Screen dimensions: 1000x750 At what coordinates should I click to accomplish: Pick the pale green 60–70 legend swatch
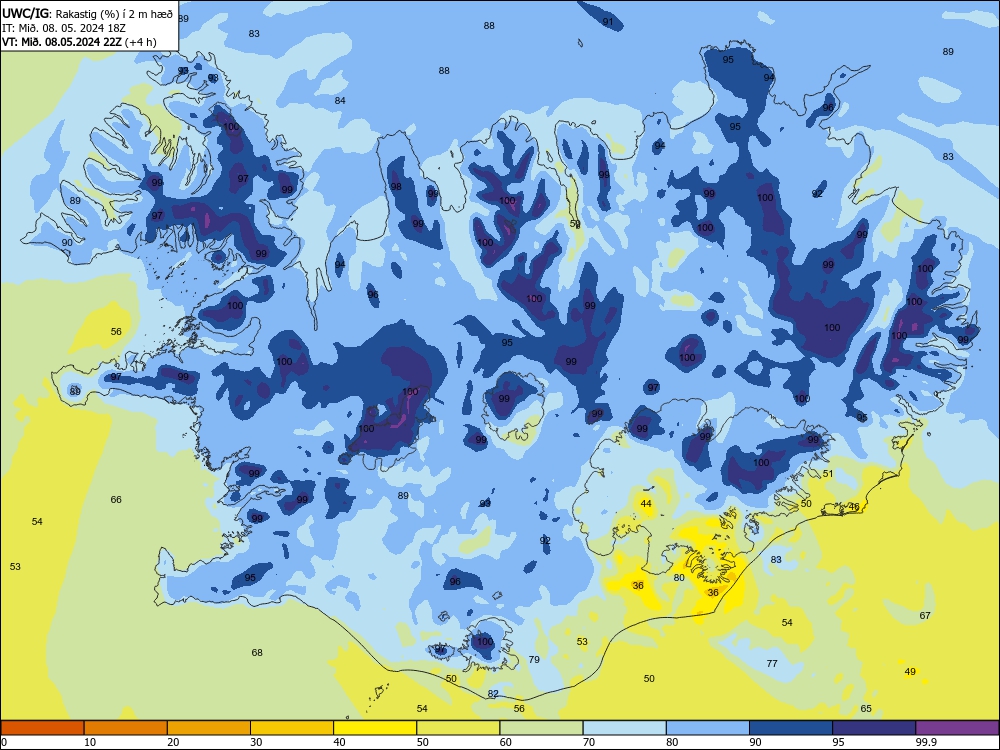541,728
